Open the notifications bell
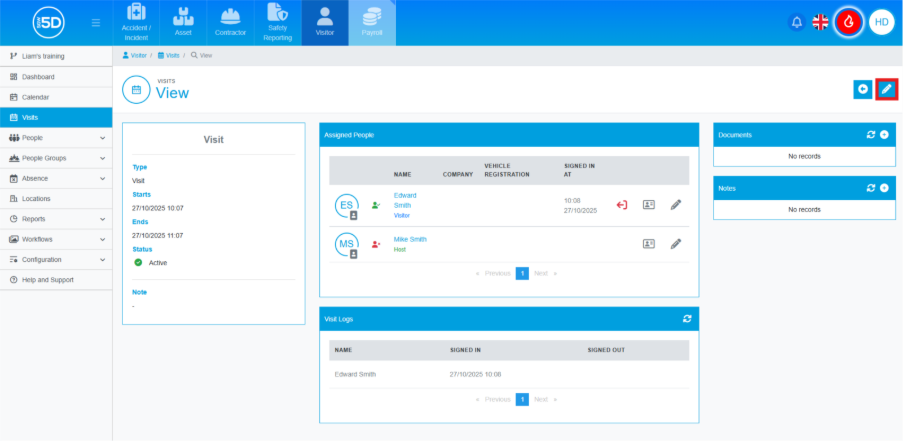This screenshot has height=441, width=903. [797, 22]
